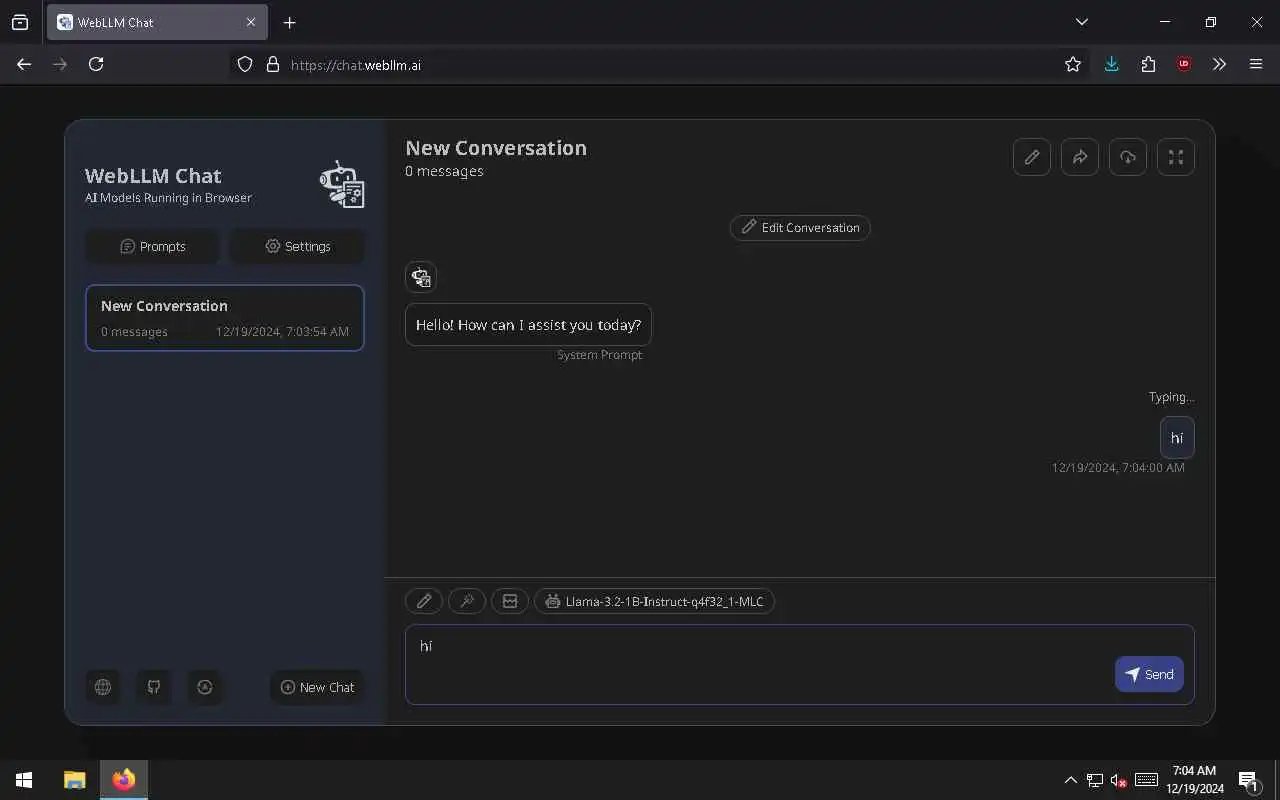Click the edit title pencil icon at top right
Viewport: 1280px width, 800px height.
1032,157
